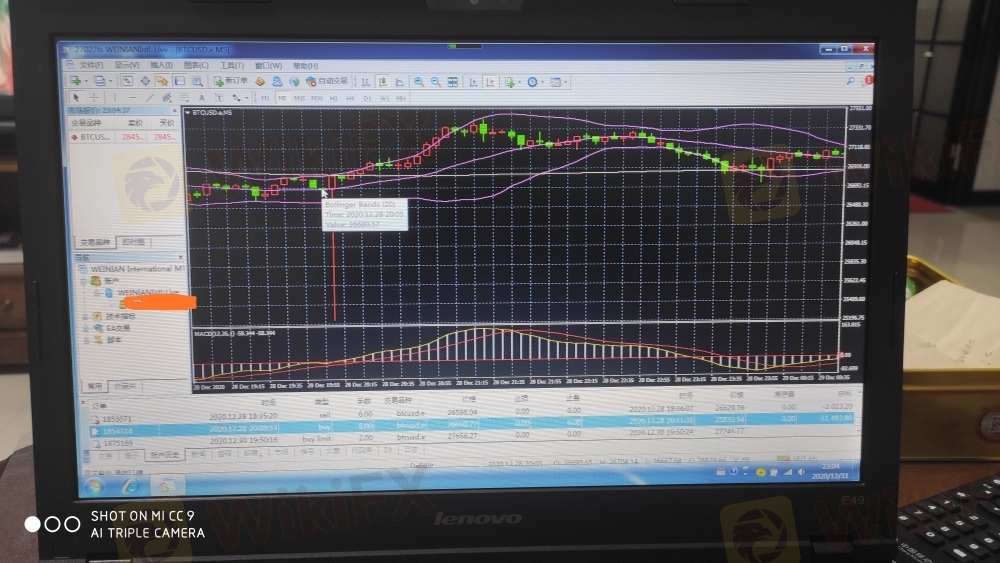Open the periods dropdown arrow
The width and height of the screenshot is (1000, 563).
pyautogui.click(x=542, y=82)
